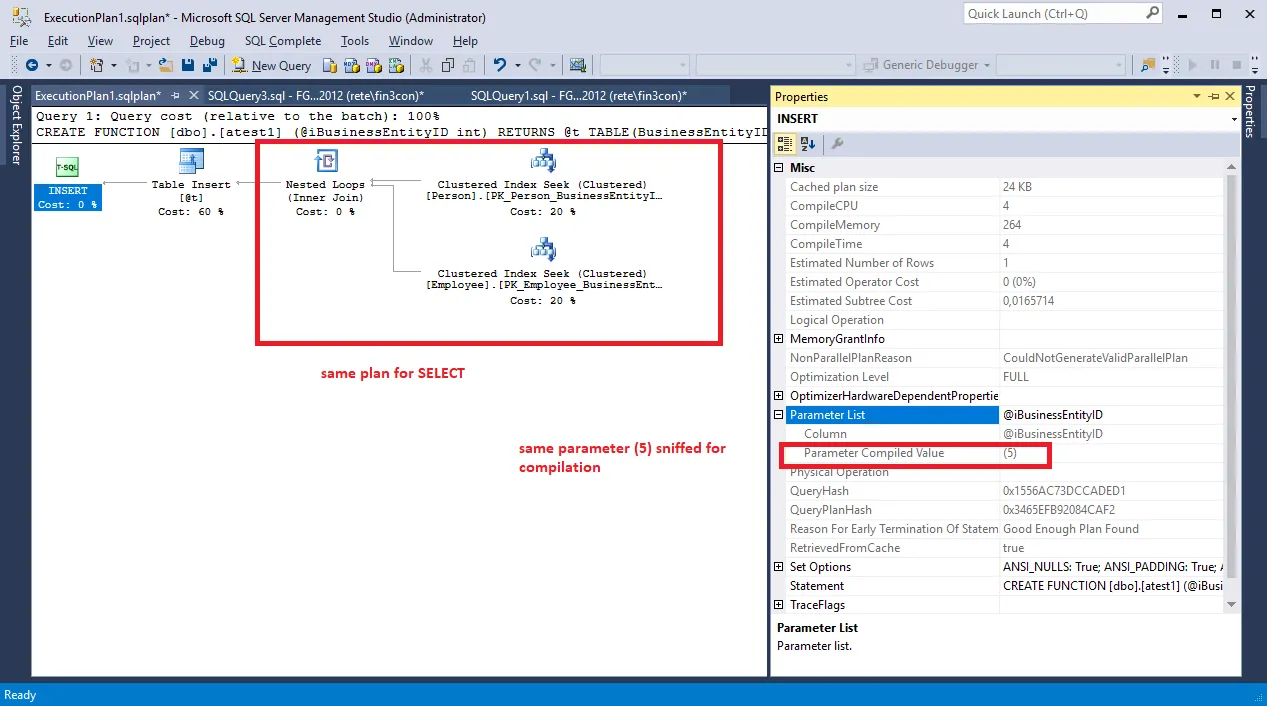Open the Tools menu
1267x706 pixels.
[355, 41]
